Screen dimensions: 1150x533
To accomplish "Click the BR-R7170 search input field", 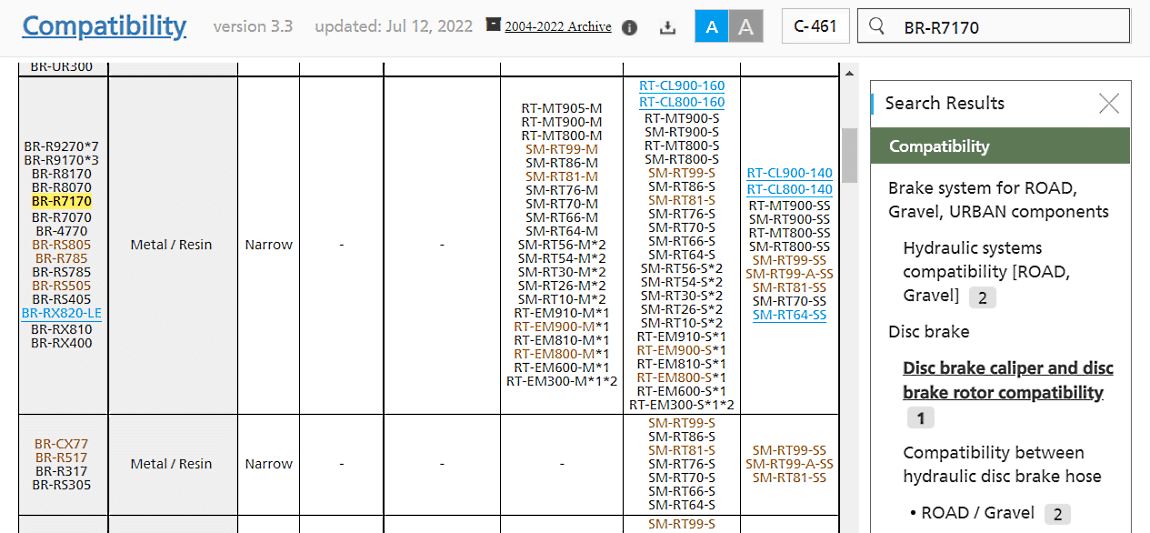I will [x=1000, y=27].
